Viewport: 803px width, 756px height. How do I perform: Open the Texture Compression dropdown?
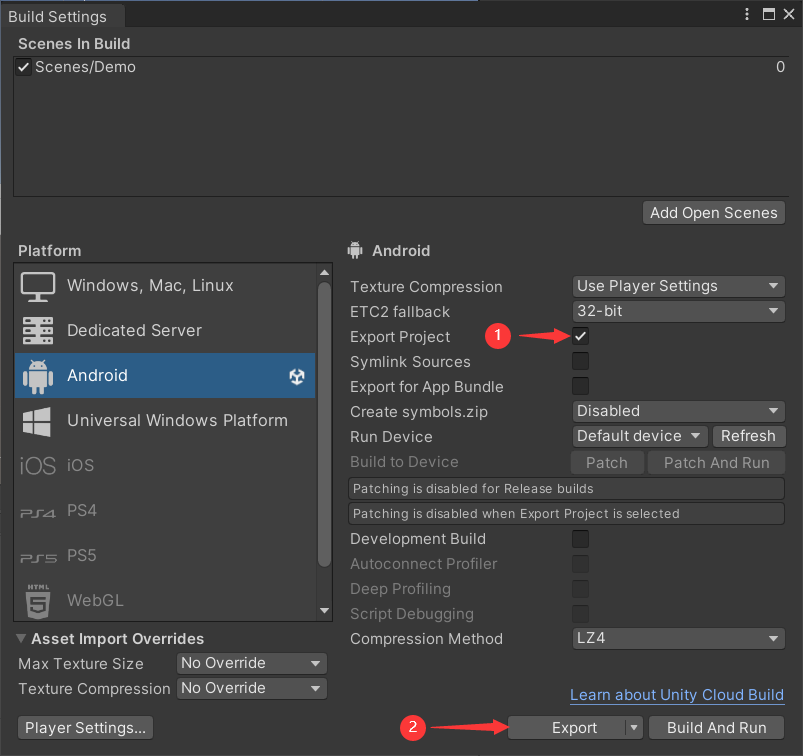679,286
